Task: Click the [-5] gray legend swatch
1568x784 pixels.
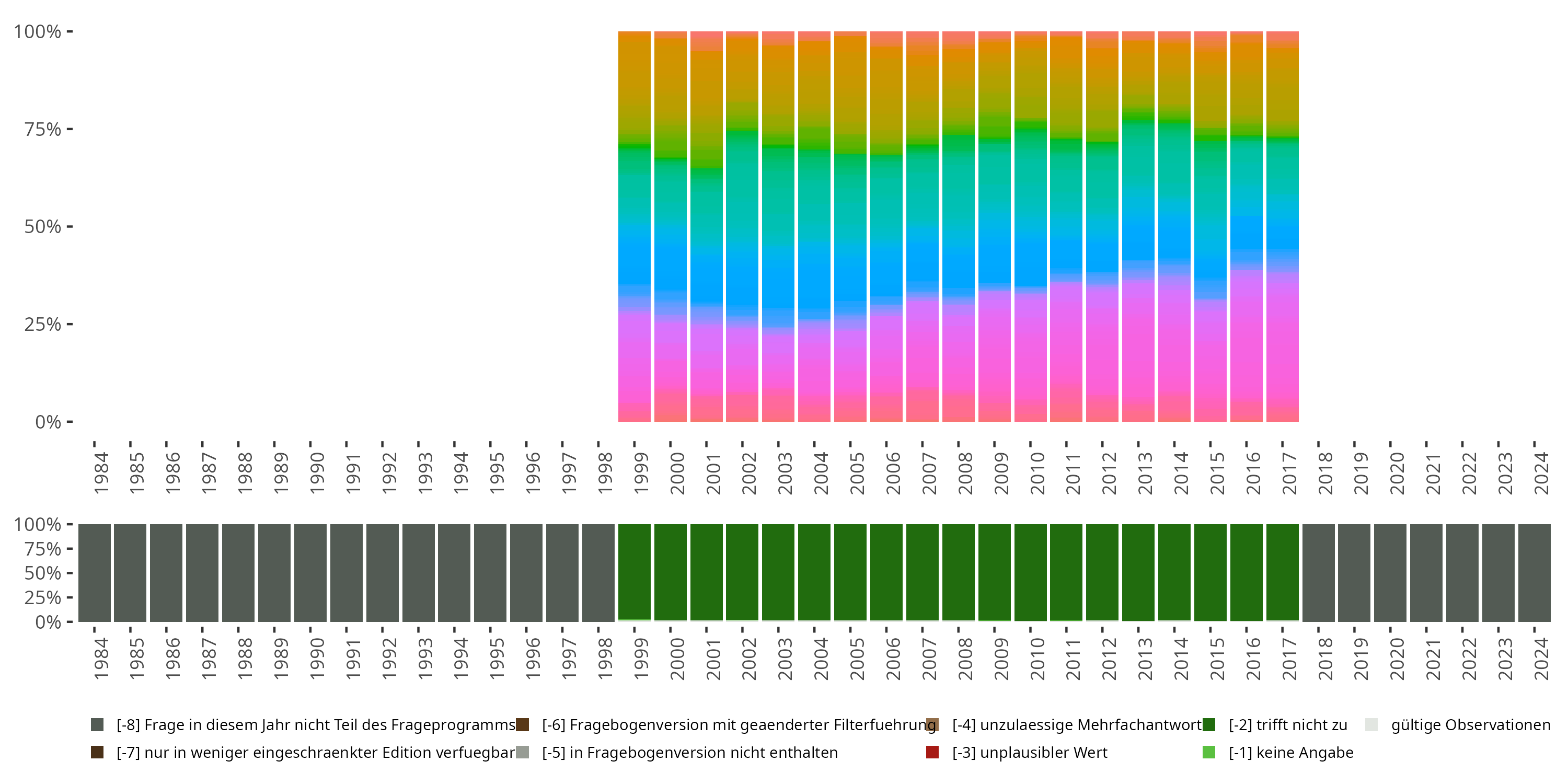Action: pyautogui.click(x=522, y=752)
